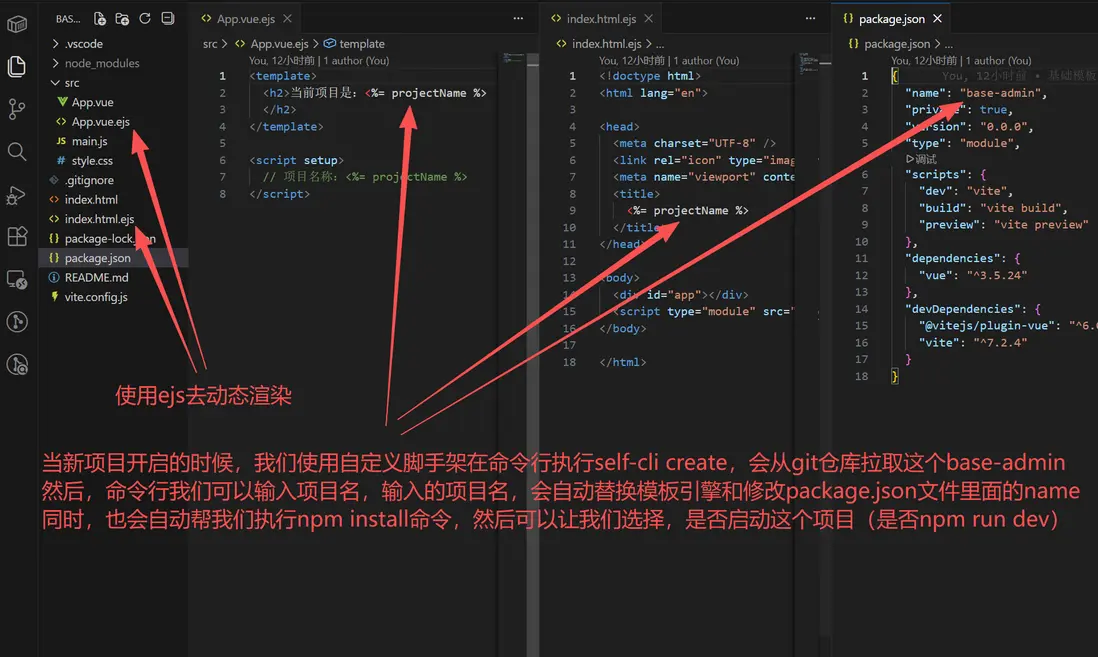Click the App.vue.ejs editor minimap
This screenshot has width=1098, height=657.
tap(514, 59)
